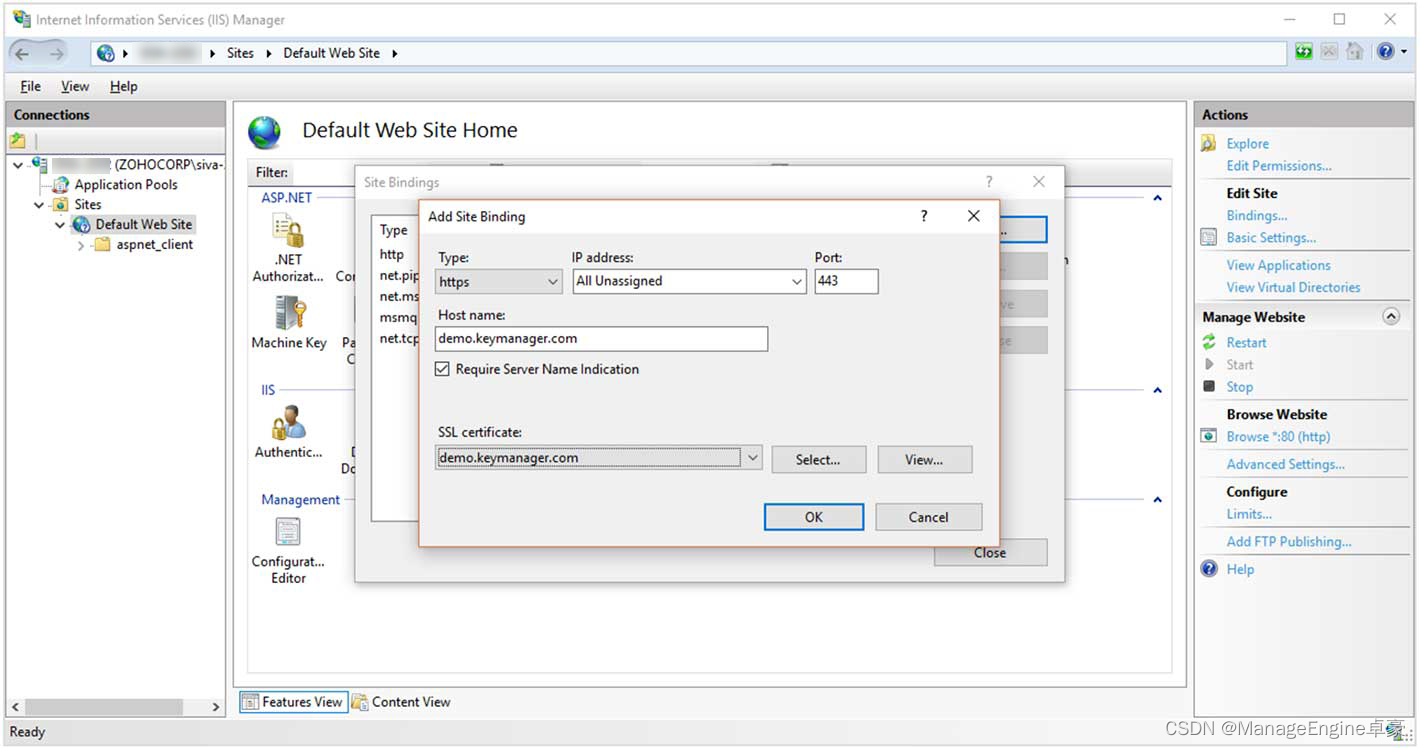Click the Add FTP Publishing... link
This screenshot has height=748, width=1420.
coord(1289,541)
